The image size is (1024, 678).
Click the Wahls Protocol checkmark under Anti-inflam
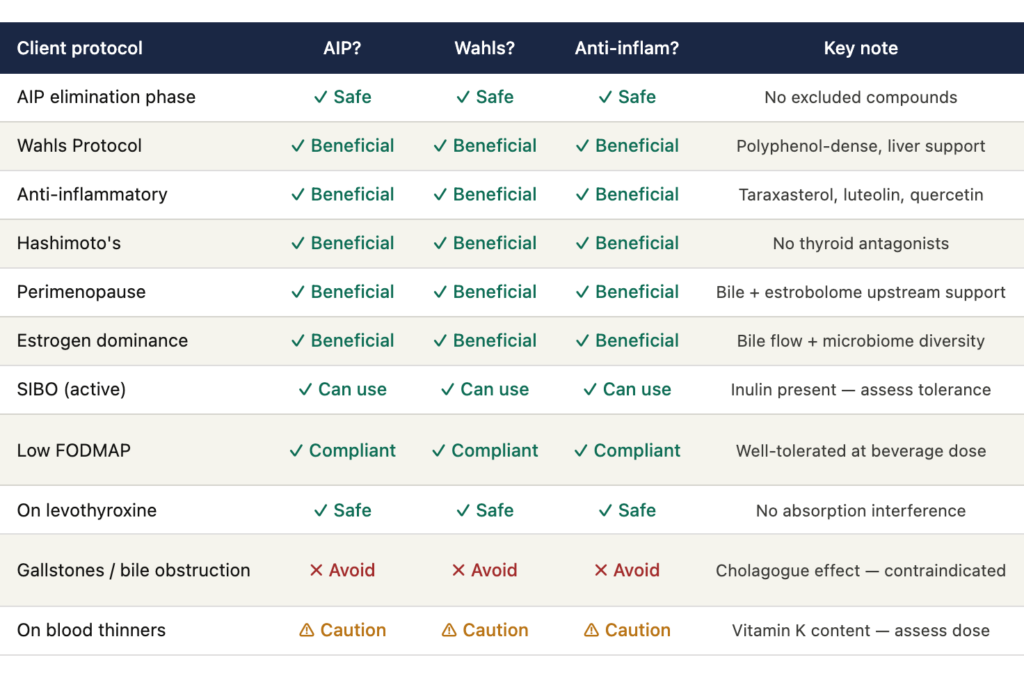coord(582,146)
